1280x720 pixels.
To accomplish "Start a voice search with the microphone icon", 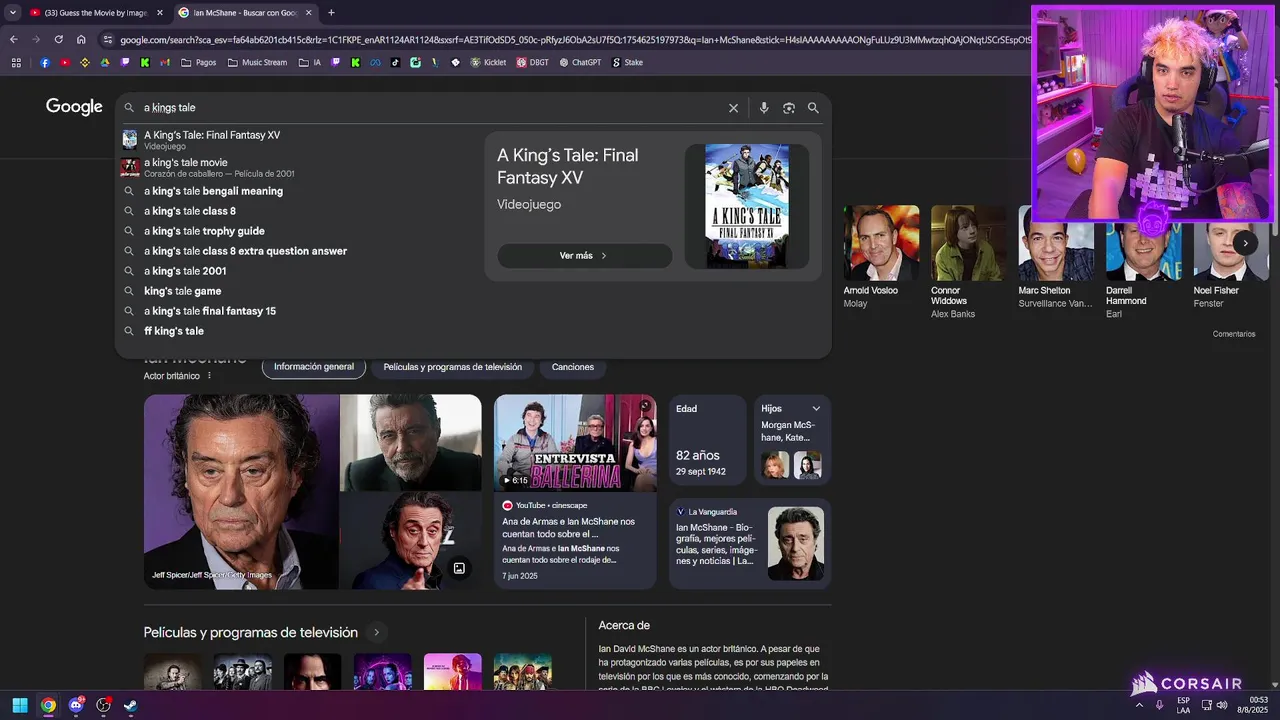I will pyautogui.click(x=764, y=108).
